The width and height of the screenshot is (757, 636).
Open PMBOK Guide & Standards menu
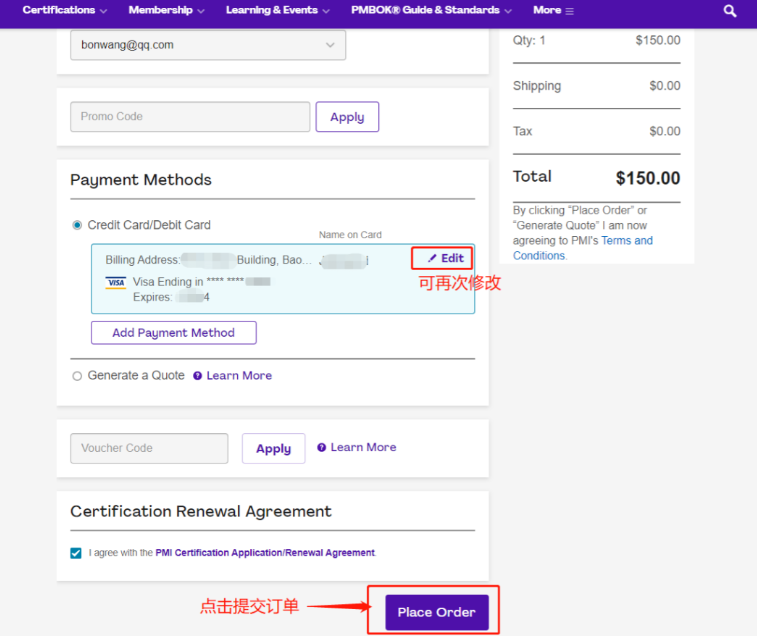pyautogui.click(x=431, y=10)
